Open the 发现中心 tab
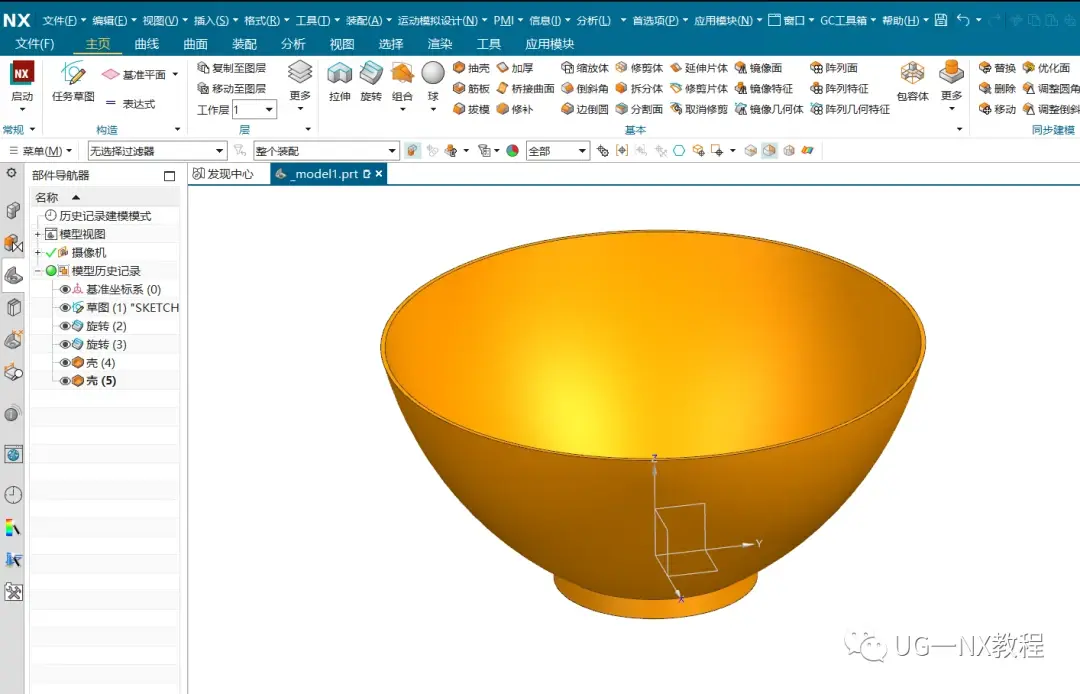This screenshot has width=1080, height=694. (223, 174)
